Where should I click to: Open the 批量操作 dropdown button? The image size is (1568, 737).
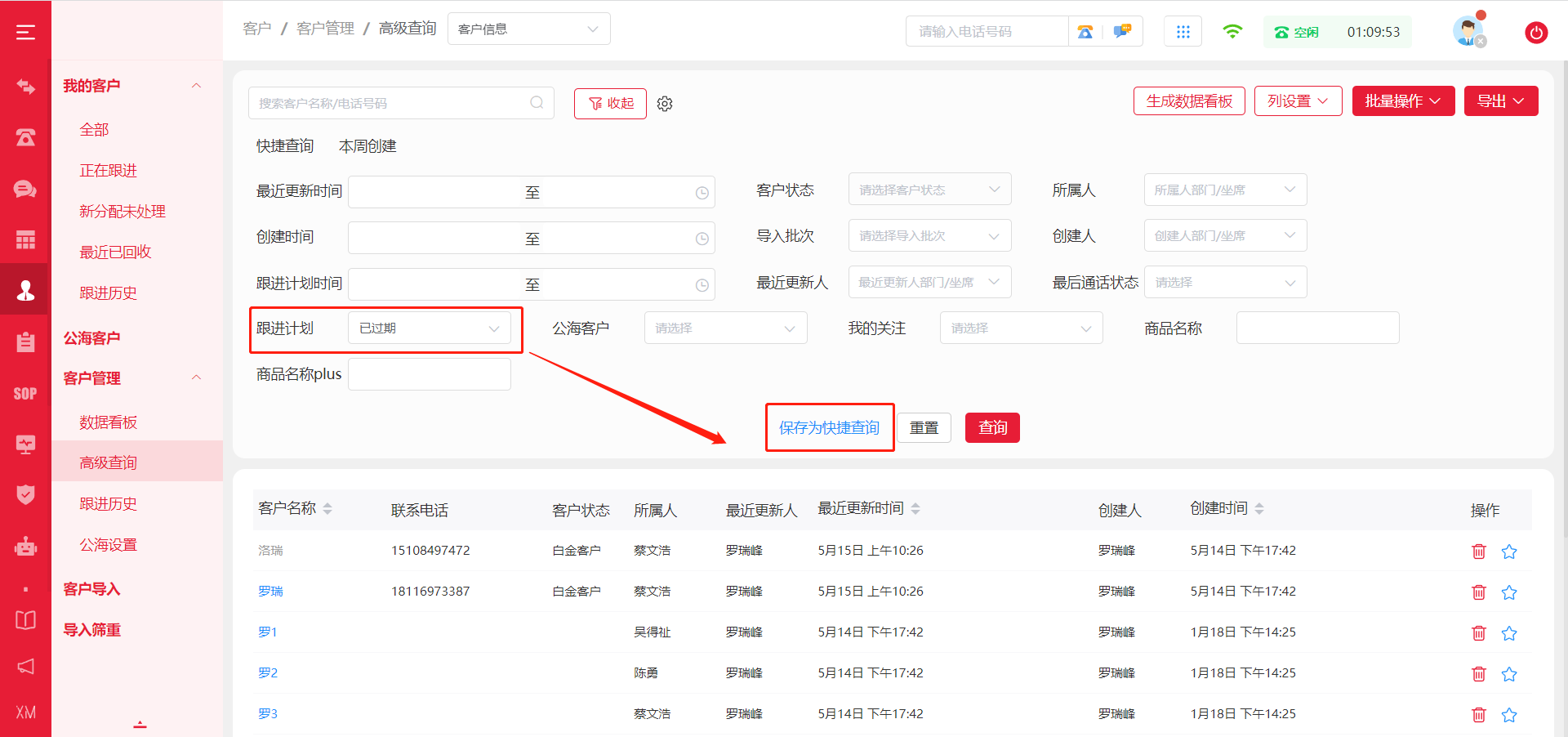coord(1402,101)
